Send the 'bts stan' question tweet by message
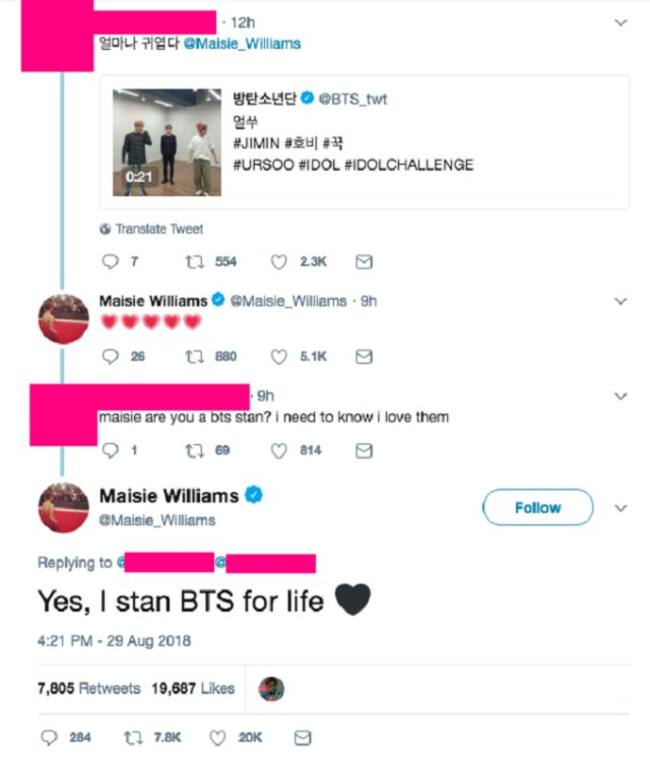 click(363, 451)
